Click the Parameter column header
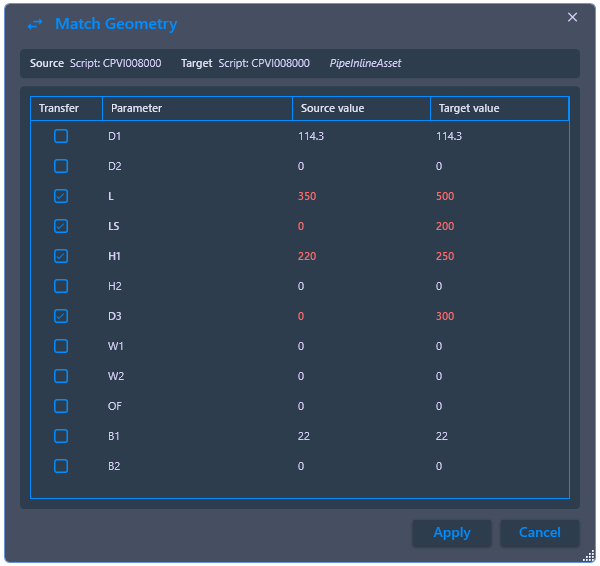This screenshot has height=566, width=600. click(x=197, y=108)
